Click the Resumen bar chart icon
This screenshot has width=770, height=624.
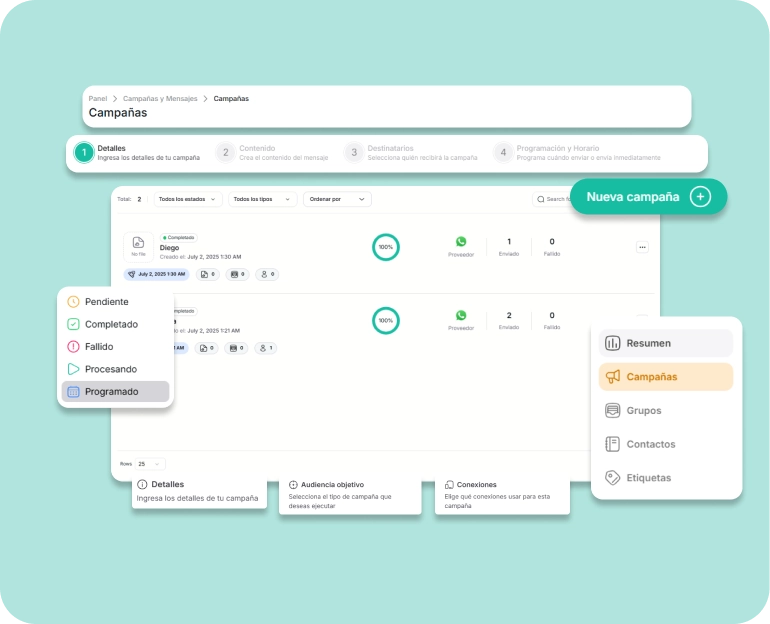point(613,343)
